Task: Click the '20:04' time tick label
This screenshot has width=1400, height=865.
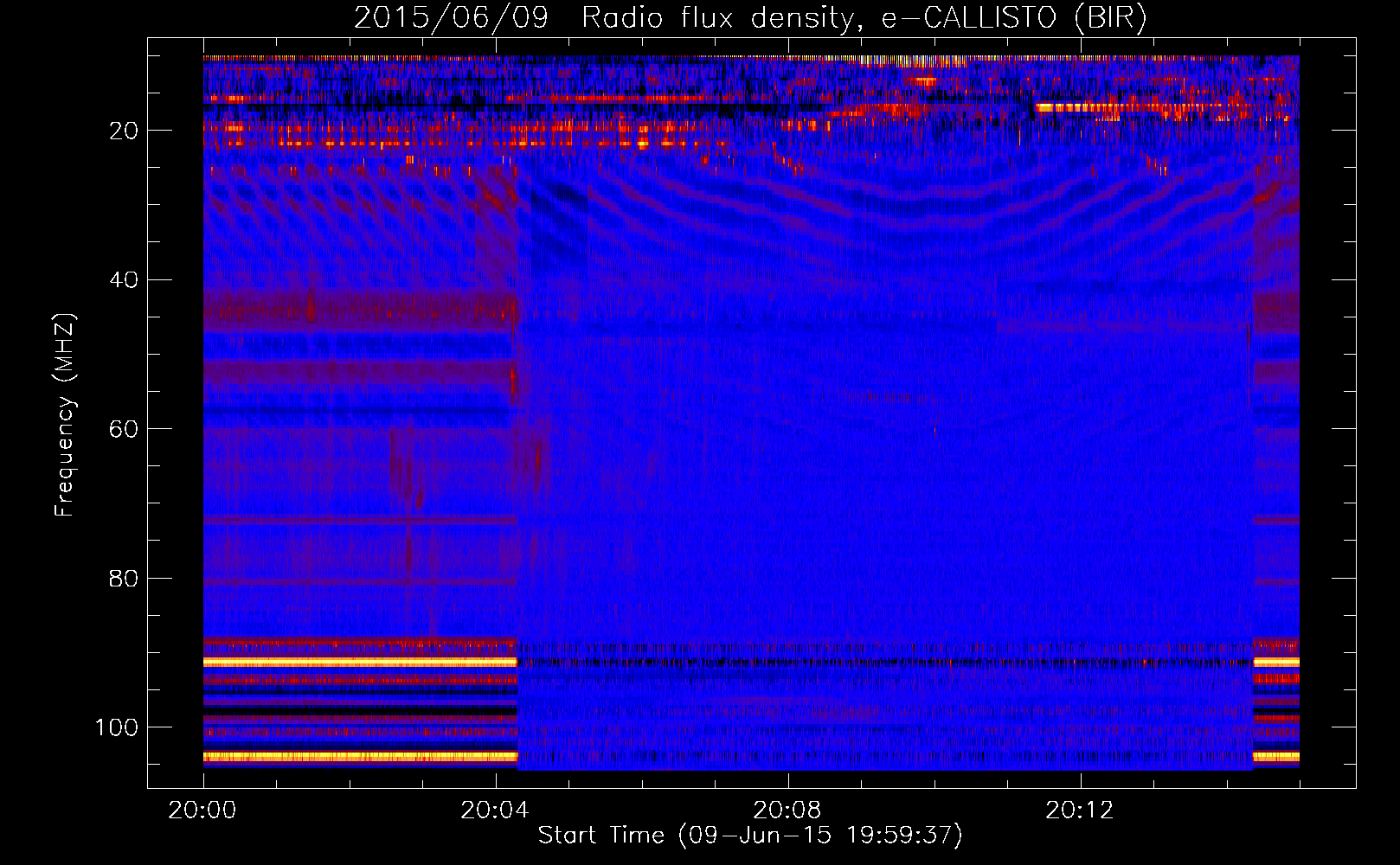Action: click(495, 811)
